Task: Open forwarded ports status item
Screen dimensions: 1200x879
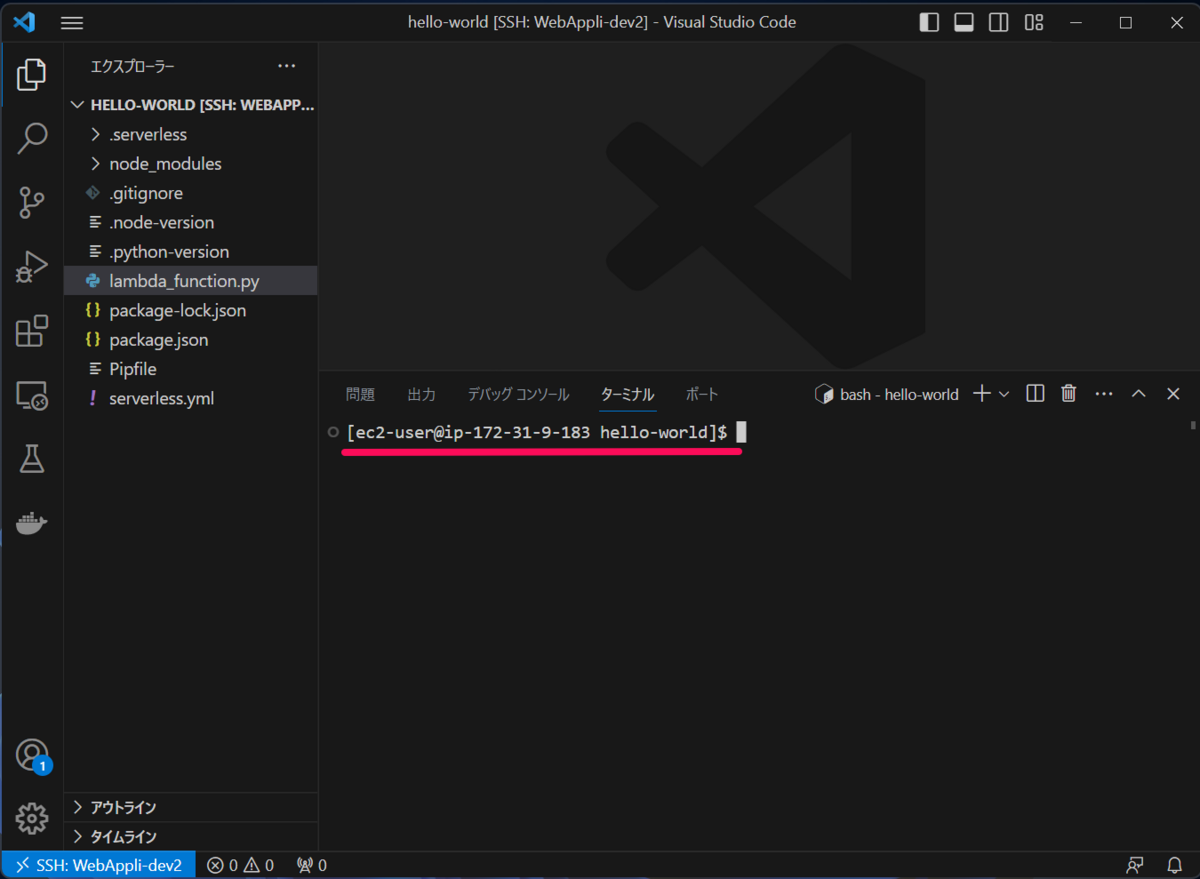Action: click(312, 865)
